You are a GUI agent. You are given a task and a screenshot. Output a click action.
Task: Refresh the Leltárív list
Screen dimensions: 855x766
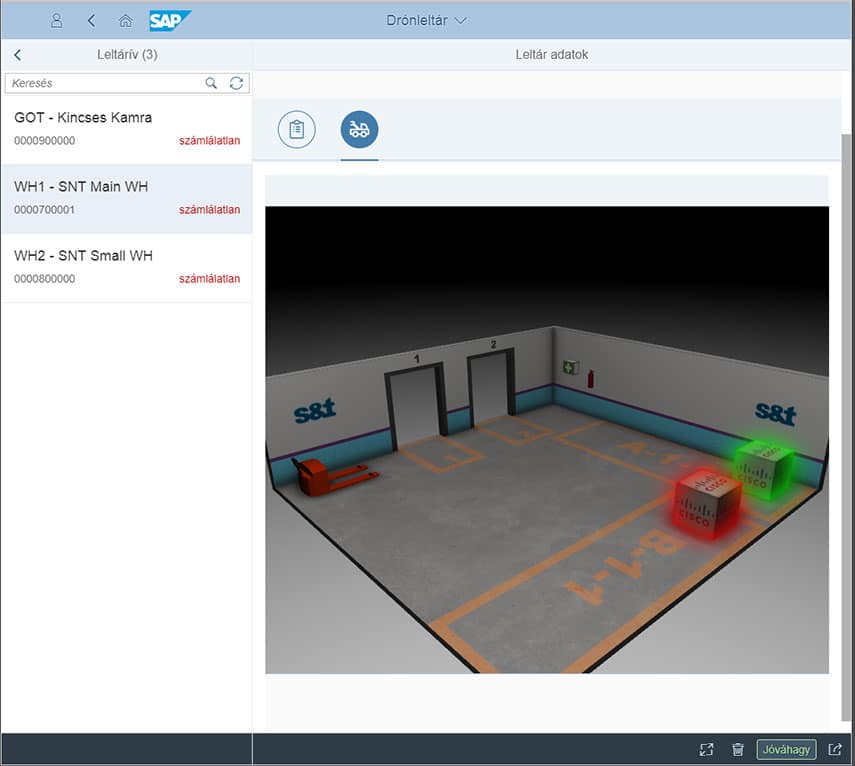point(236,83)
